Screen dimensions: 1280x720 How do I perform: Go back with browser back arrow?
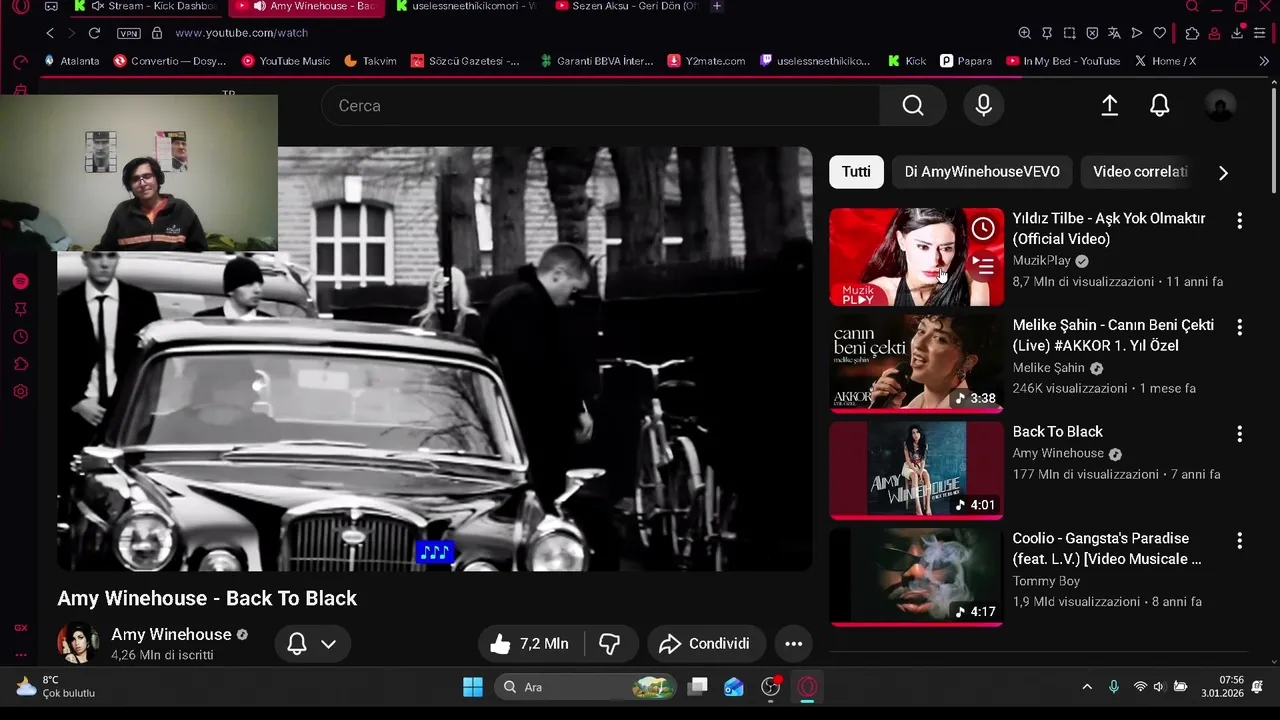click(50, 33)
